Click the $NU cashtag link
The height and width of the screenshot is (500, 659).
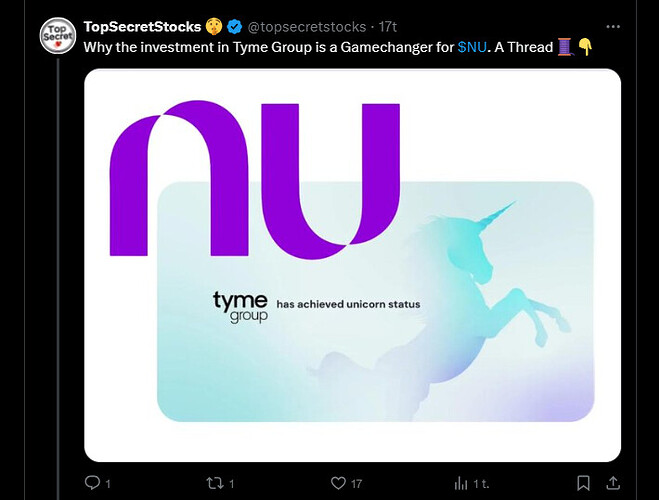point(472,47)
